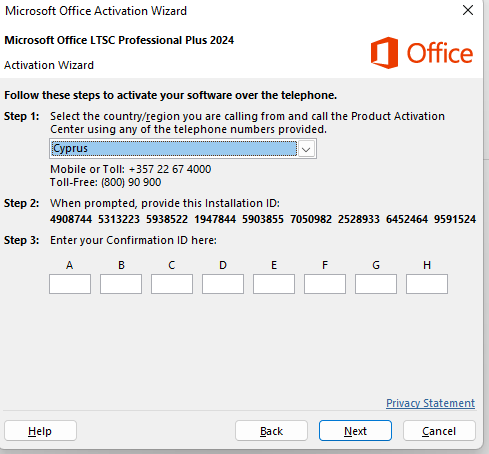Click Confirmation ID field C
Screen dimensions: 489x454
point(172,284)
